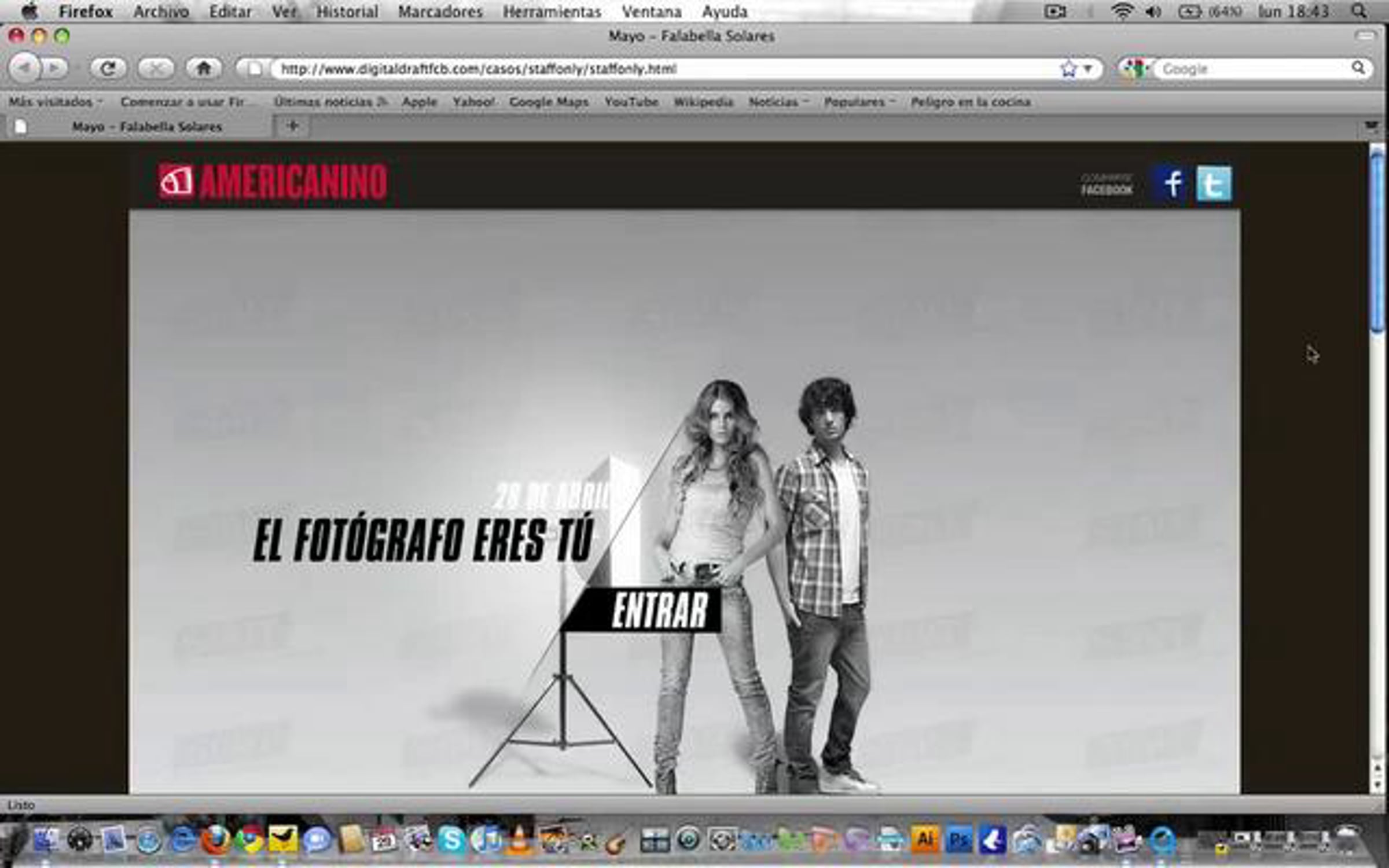1389x868 pixels.
Task: Open the Herramientas menu
Action: click(552, 11)
